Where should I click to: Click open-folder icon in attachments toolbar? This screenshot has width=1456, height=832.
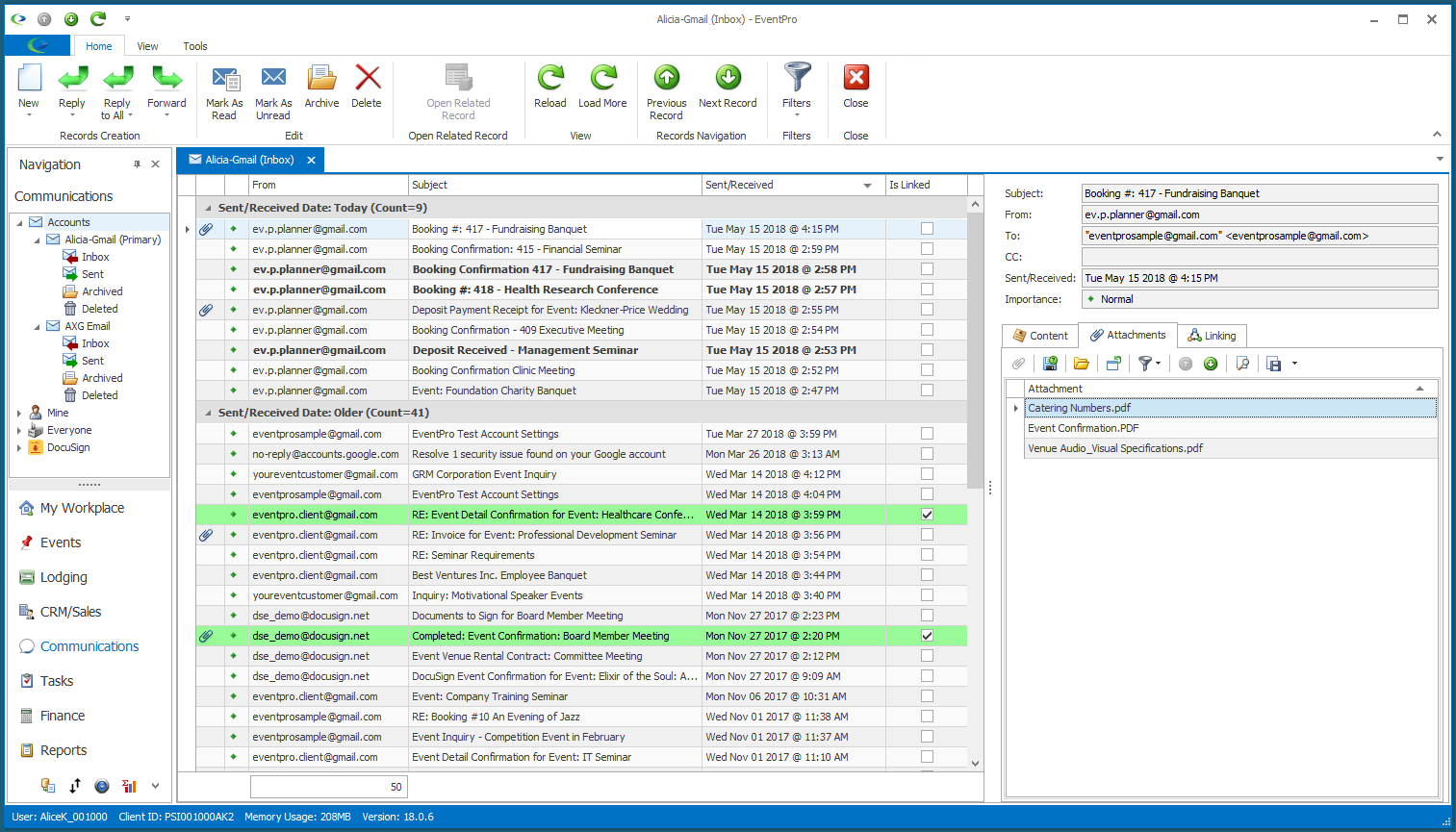coord(1082,364)
